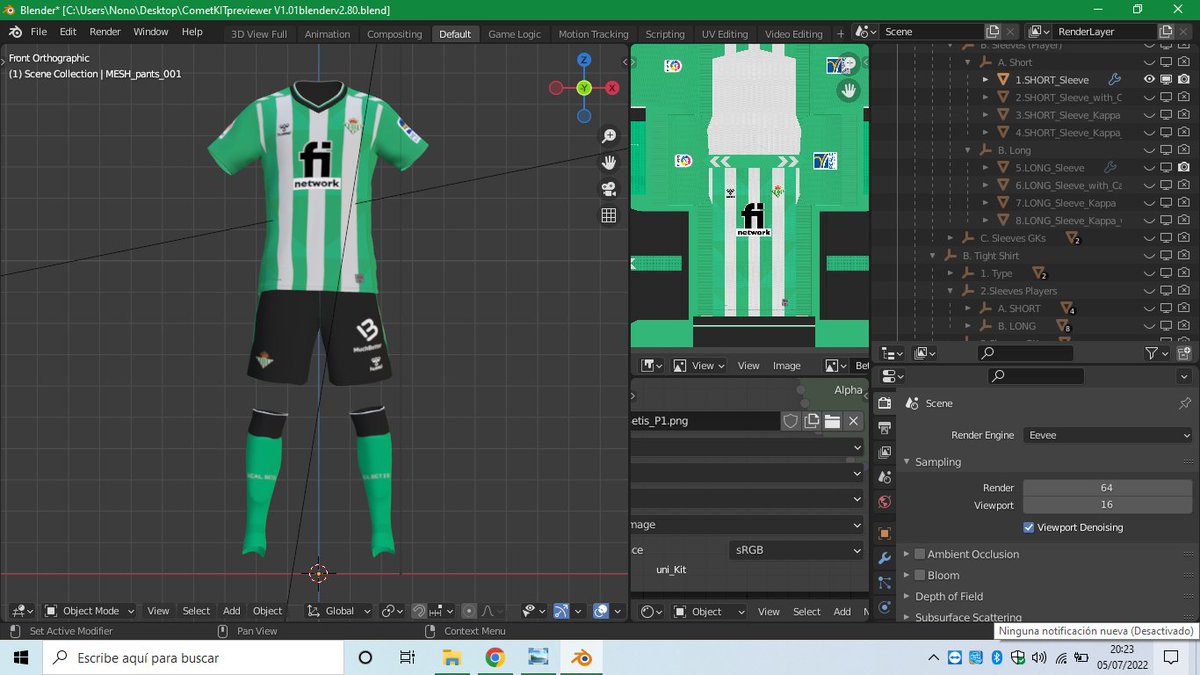Click Select in 3D viewport header
This screenshot has width=1200, height=675.
(x=196, y=611)
